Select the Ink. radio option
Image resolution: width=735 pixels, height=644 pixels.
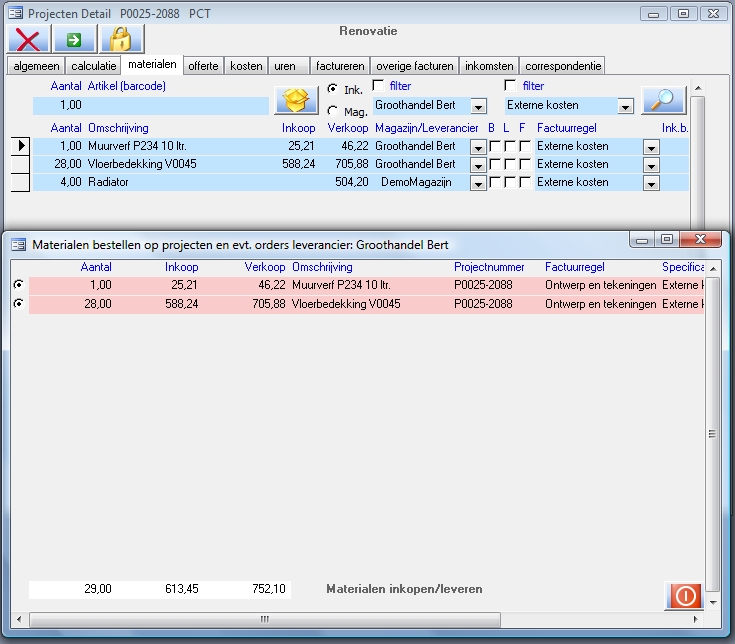(x=332, y=89)
